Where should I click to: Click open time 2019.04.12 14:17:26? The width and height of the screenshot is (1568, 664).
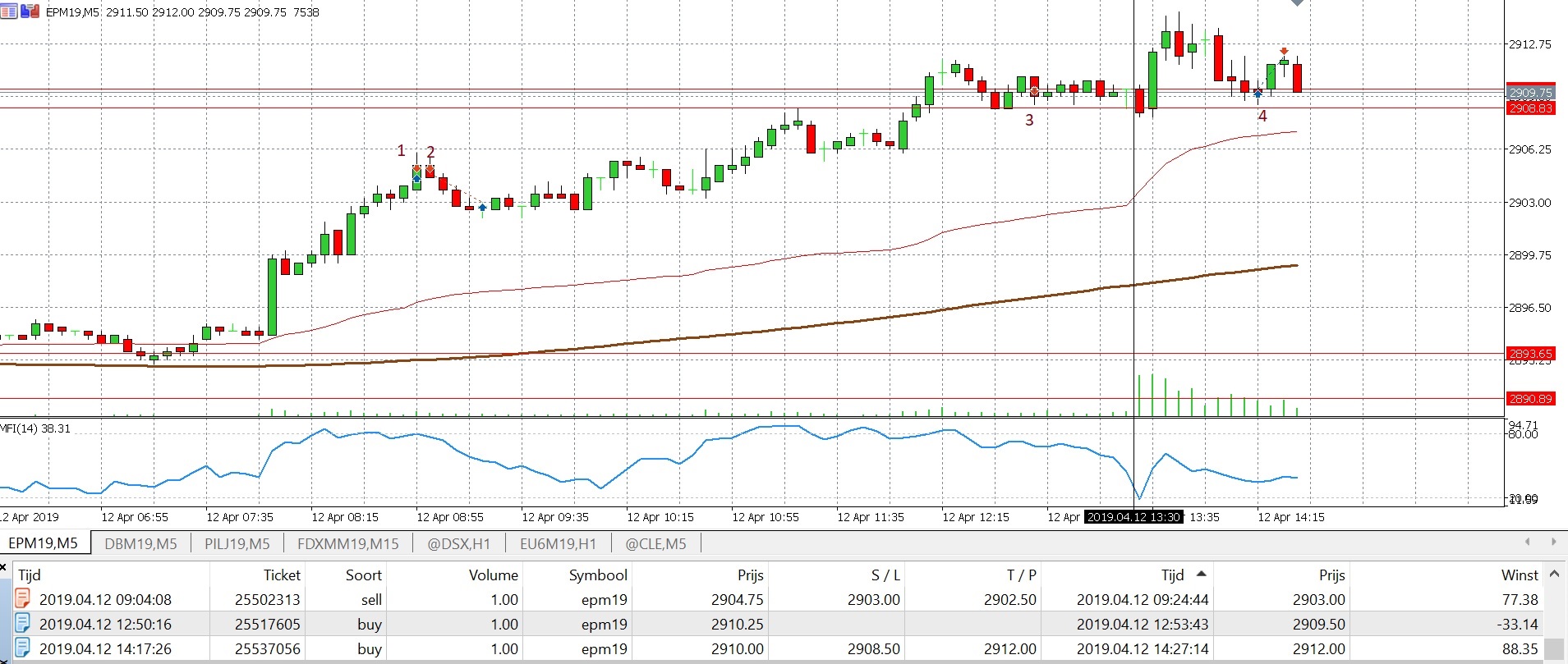pyautogui.click(x=105, y=649)
